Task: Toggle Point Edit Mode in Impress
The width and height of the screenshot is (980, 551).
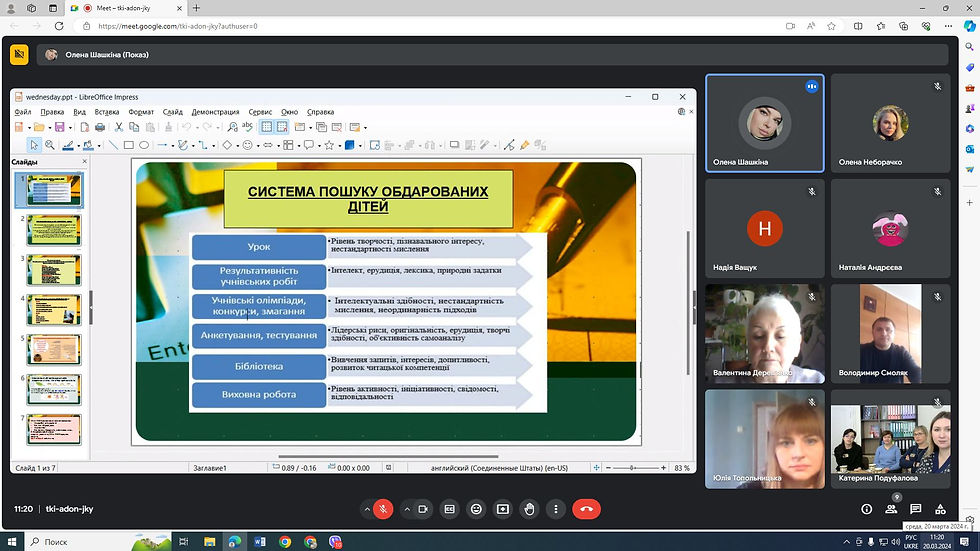Action: 509,145
